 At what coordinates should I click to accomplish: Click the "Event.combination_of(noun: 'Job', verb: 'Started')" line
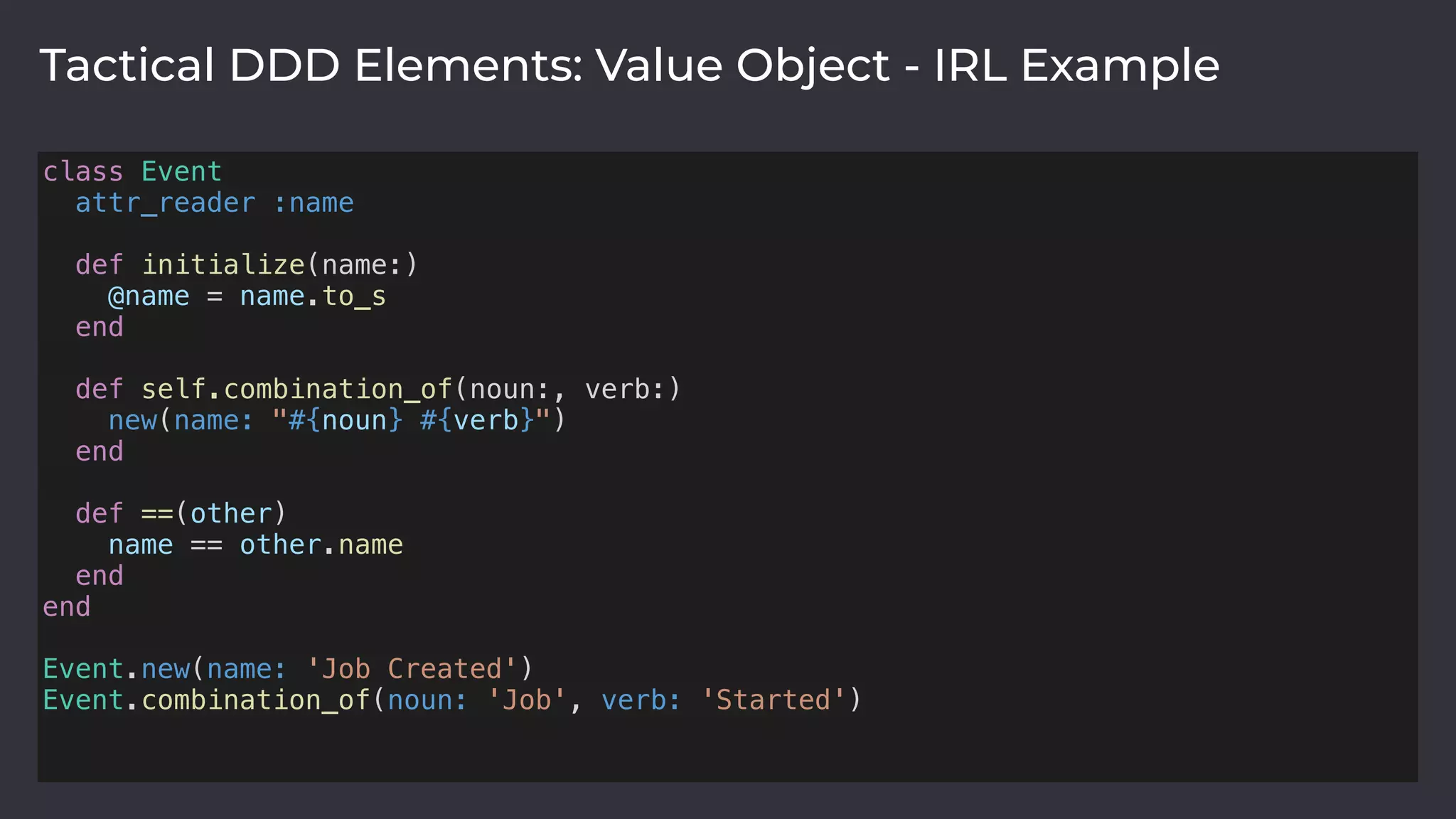tap(452, 701)
